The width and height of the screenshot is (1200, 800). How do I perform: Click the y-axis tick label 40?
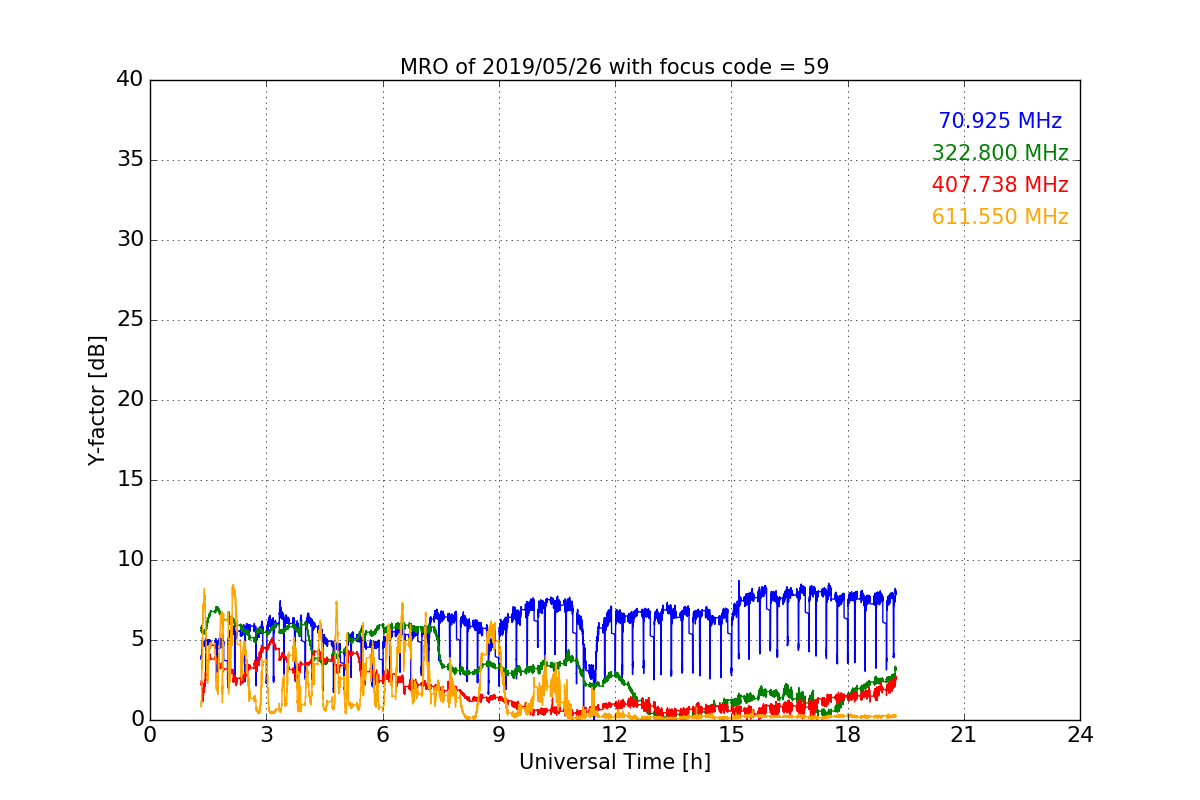click(130, 80)
